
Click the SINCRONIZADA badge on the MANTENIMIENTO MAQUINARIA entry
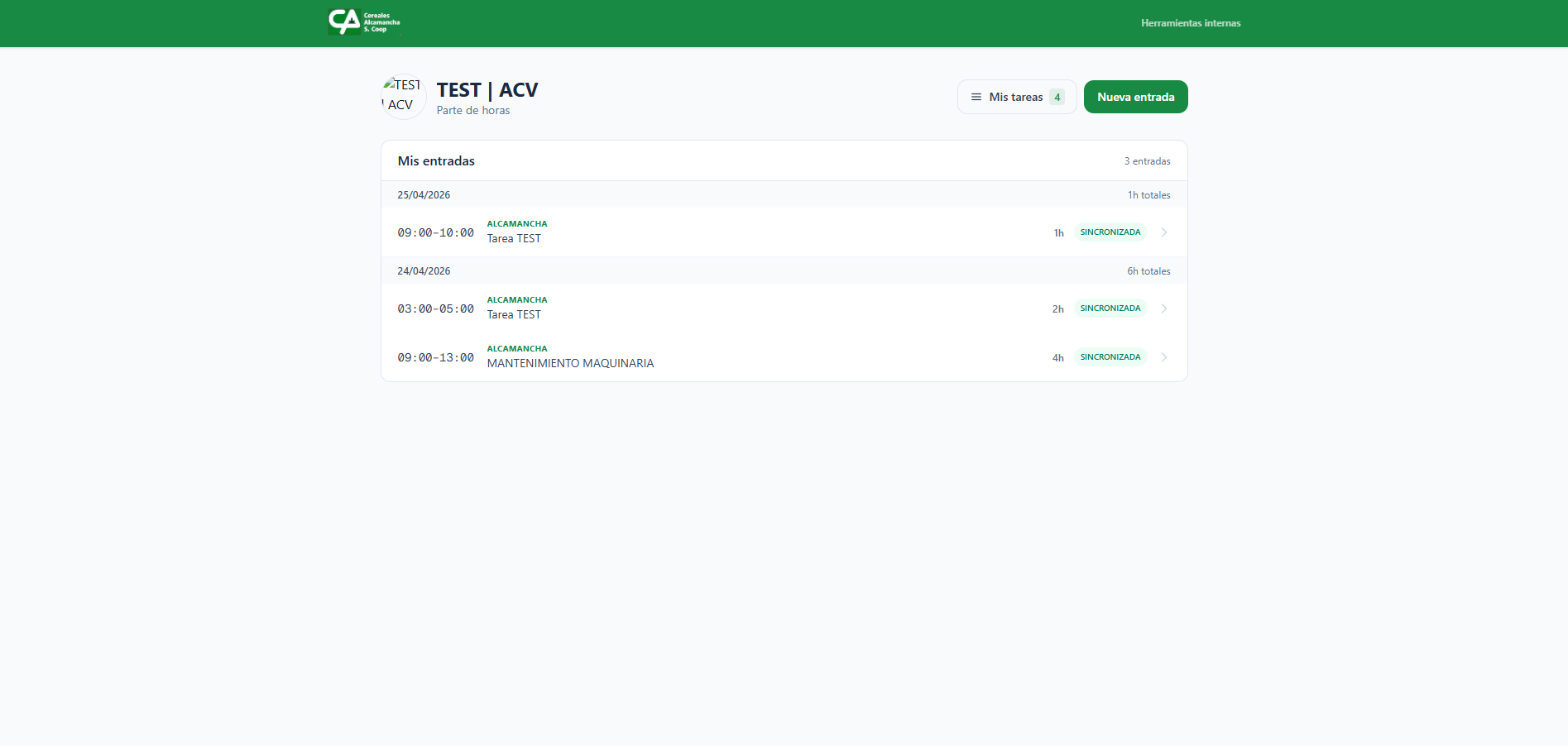tap(1110, 357)
